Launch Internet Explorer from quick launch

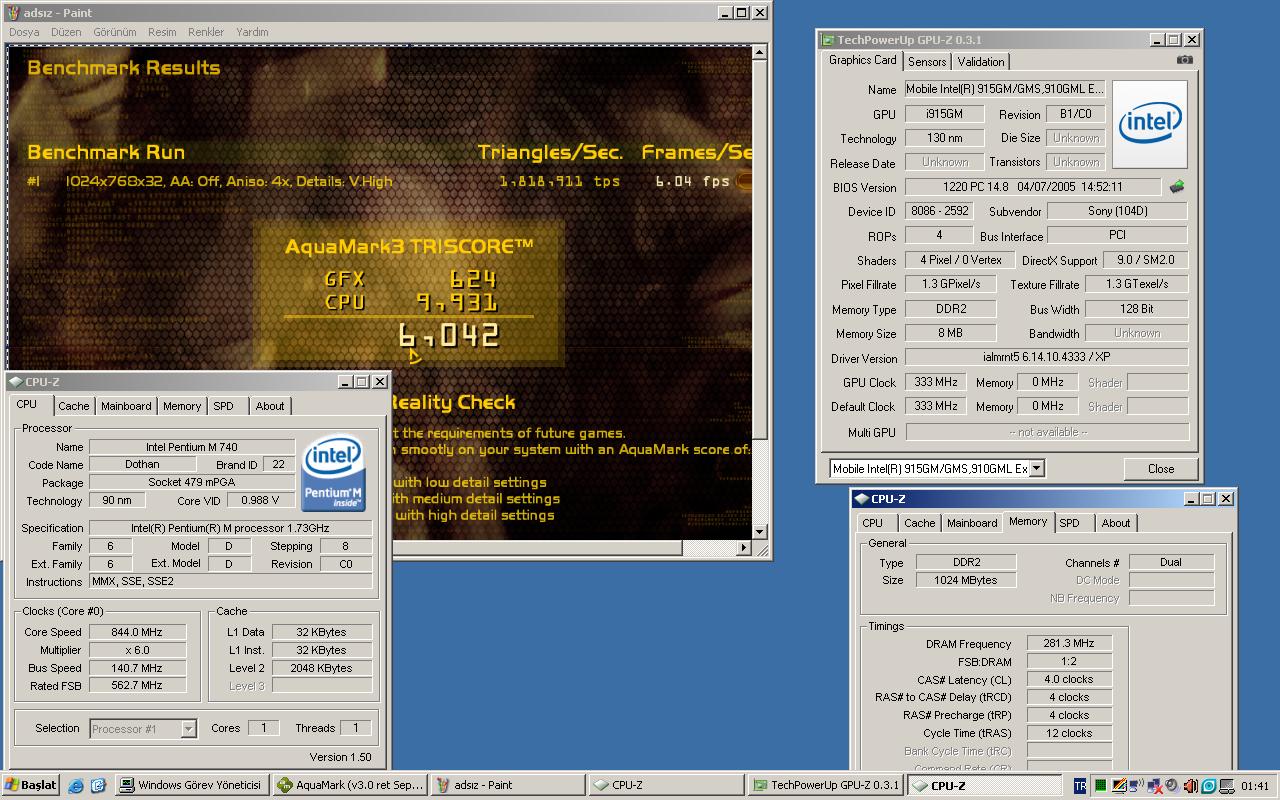point(76,786)
